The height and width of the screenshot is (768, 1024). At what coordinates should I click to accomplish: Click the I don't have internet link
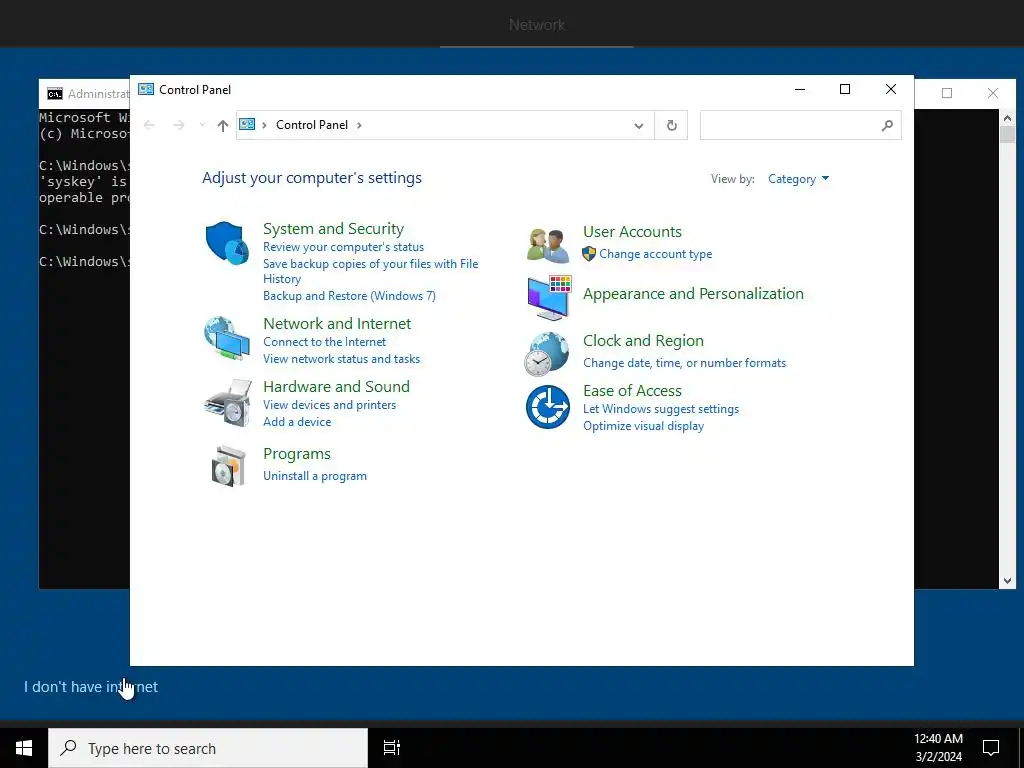click(91, 686)
